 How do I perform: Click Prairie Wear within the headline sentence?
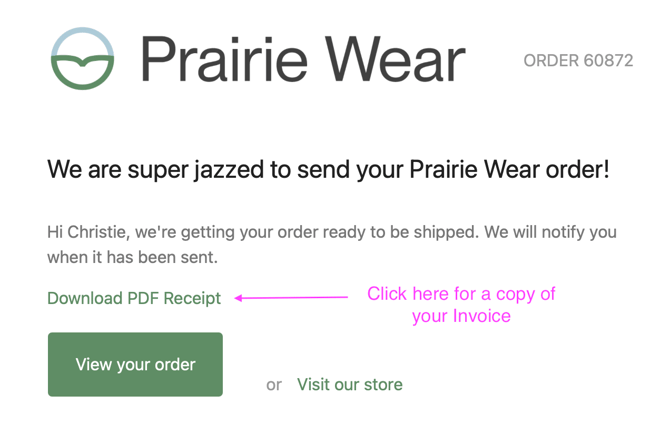[x=468, y=169]
